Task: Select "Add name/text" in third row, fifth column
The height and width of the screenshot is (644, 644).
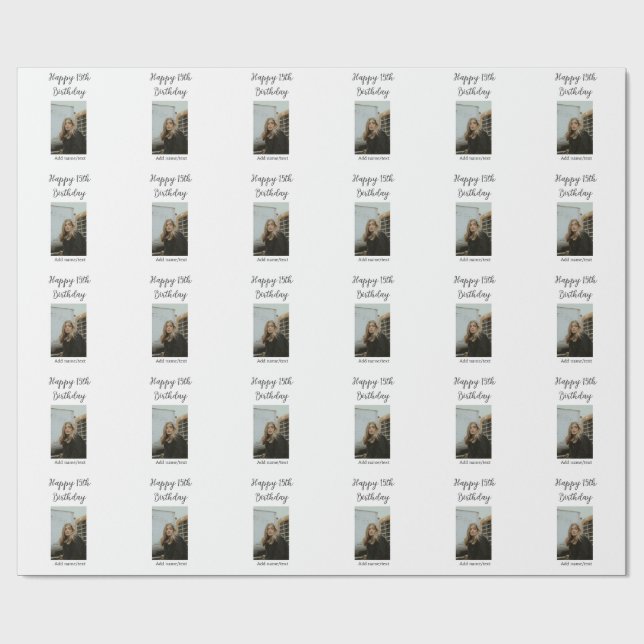Action: click(472, 361)
